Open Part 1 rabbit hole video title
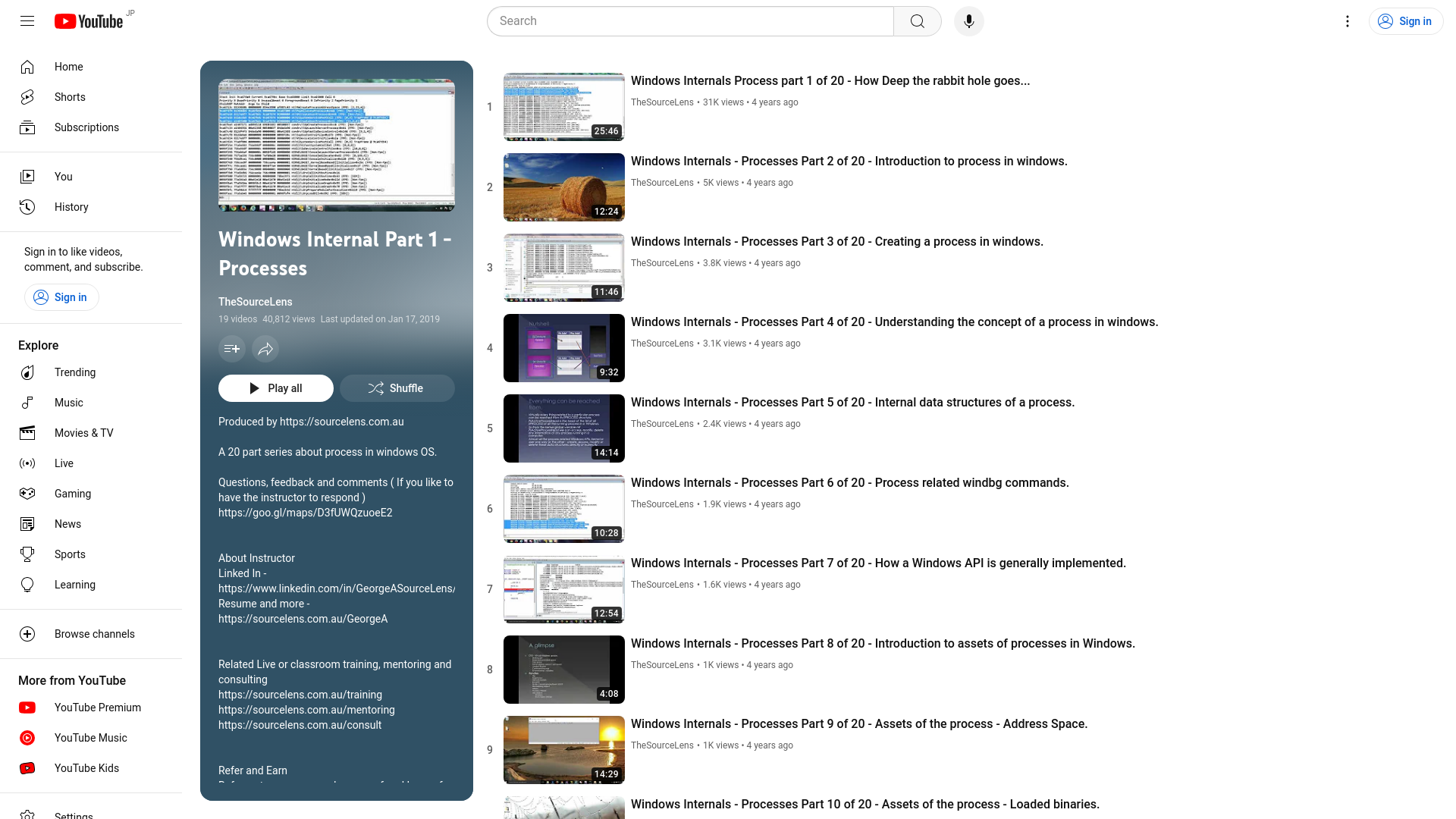Viewport: 1456px width, 819px height. pos(830,81)
